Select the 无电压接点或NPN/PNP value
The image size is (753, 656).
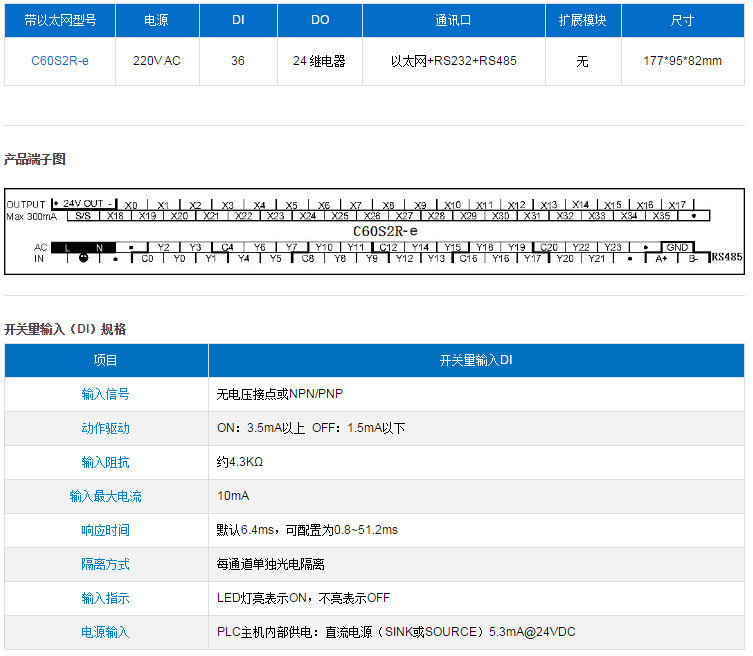coord(279,394)
